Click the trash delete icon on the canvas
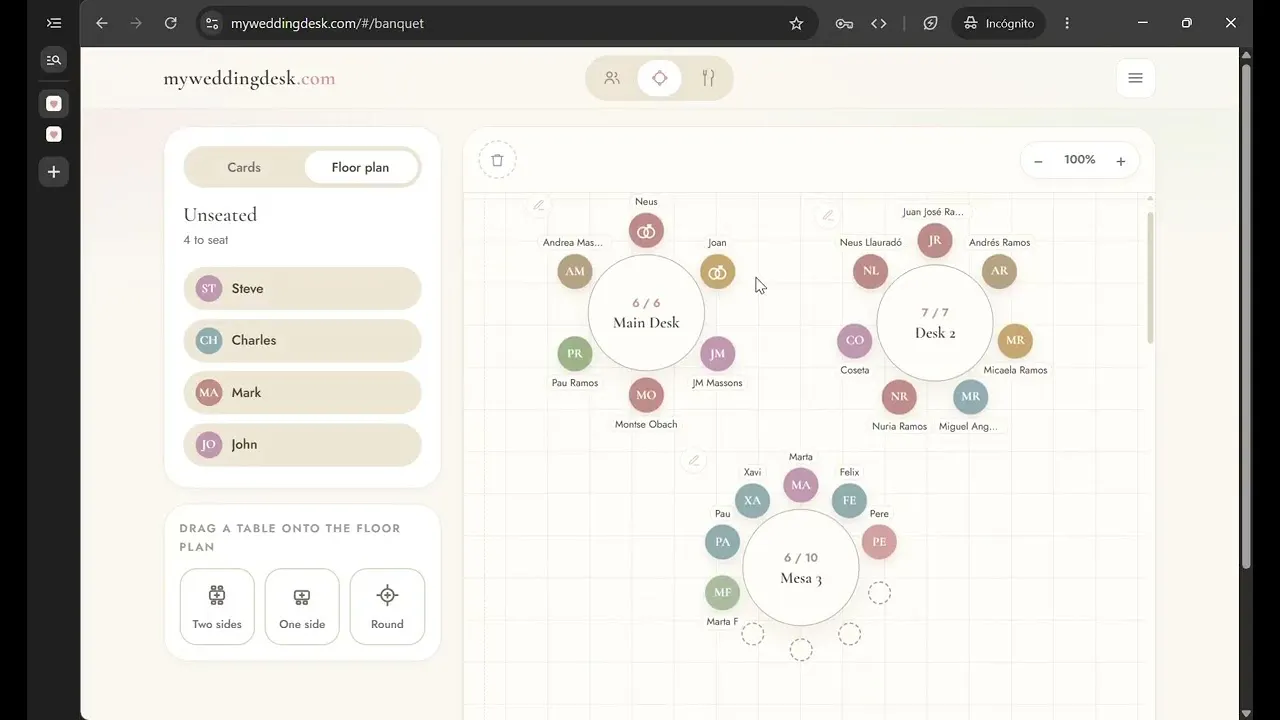 (x=497, y=160)
